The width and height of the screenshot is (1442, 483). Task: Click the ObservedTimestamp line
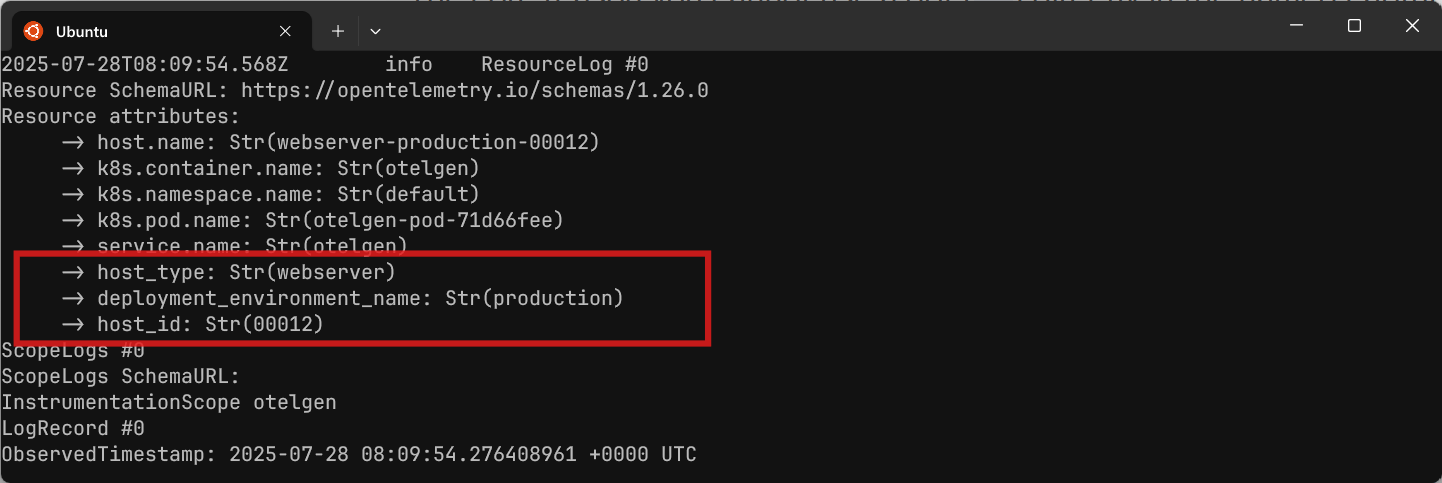pyautogui.click(x=349, y=454)
